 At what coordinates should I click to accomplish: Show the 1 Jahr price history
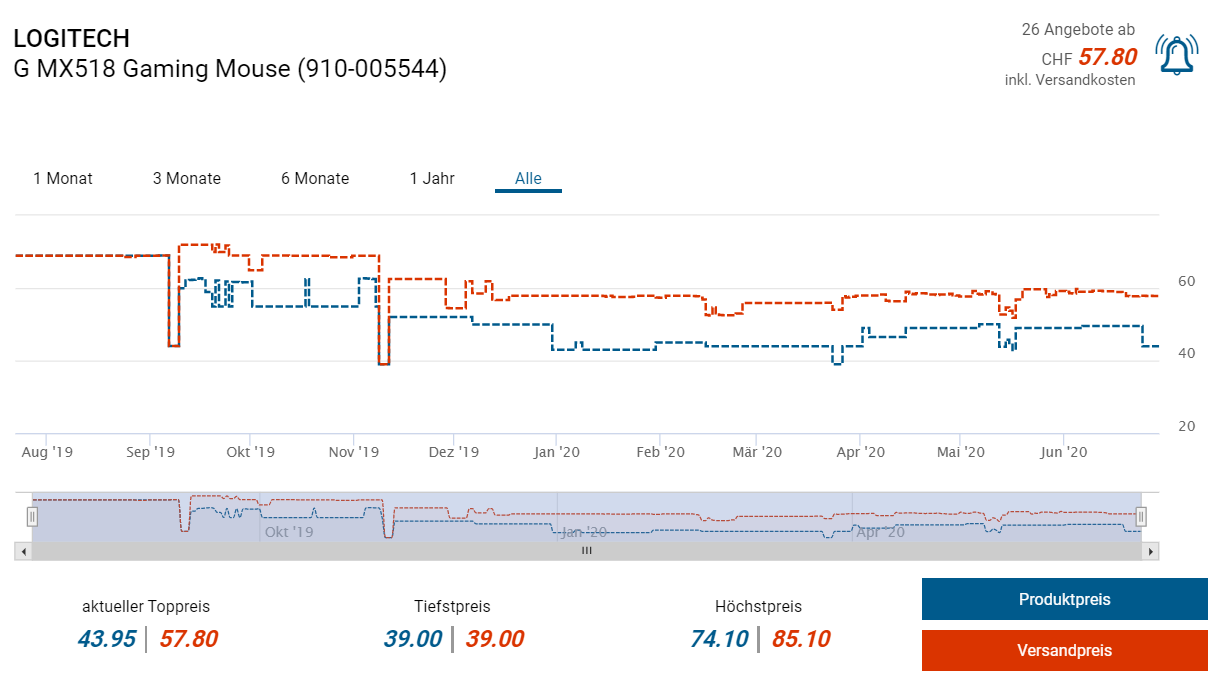(432, 179)
